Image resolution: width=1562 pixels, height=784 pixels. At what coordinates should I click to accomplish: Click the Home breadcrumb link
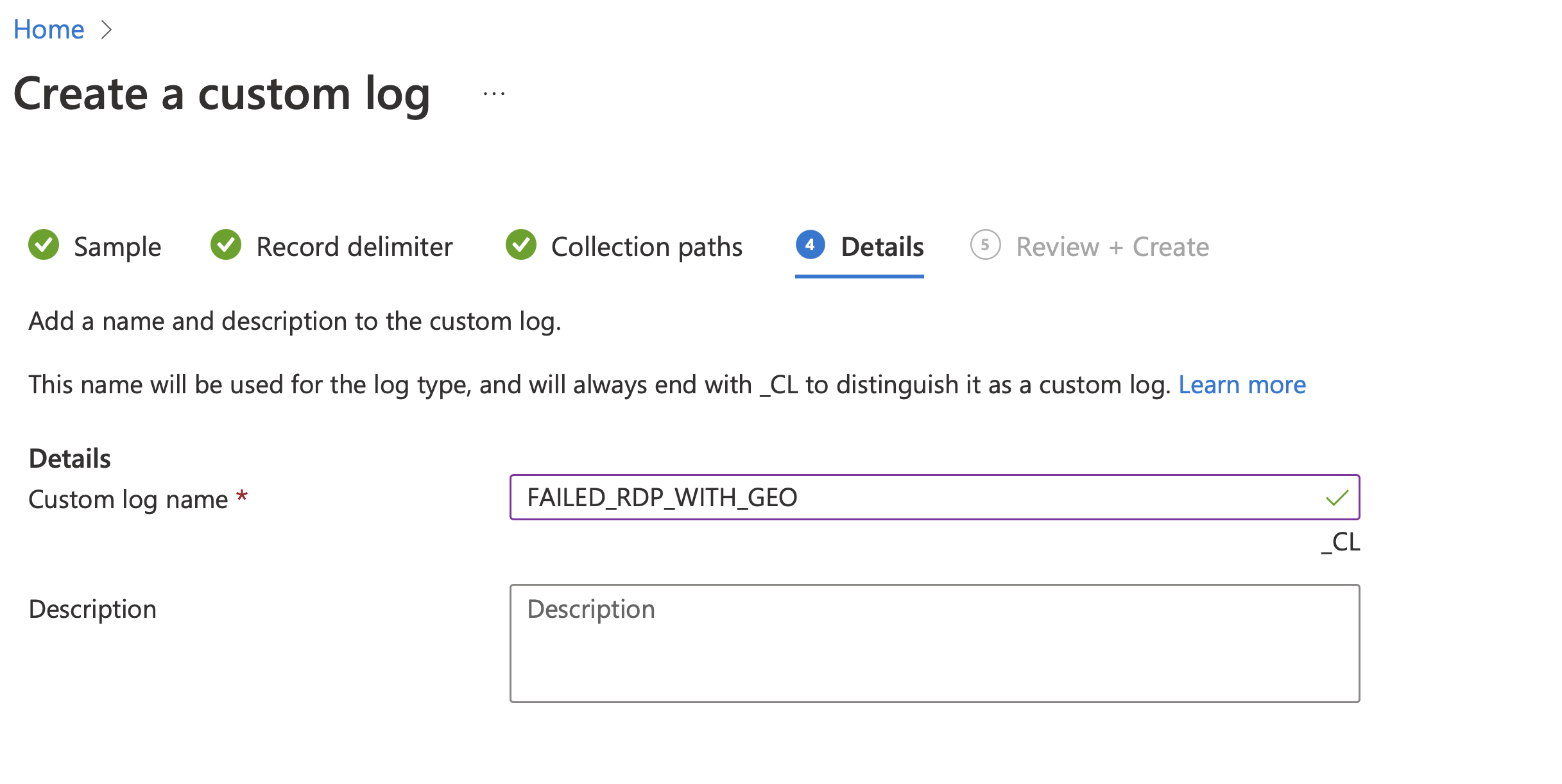coord(49,30)
